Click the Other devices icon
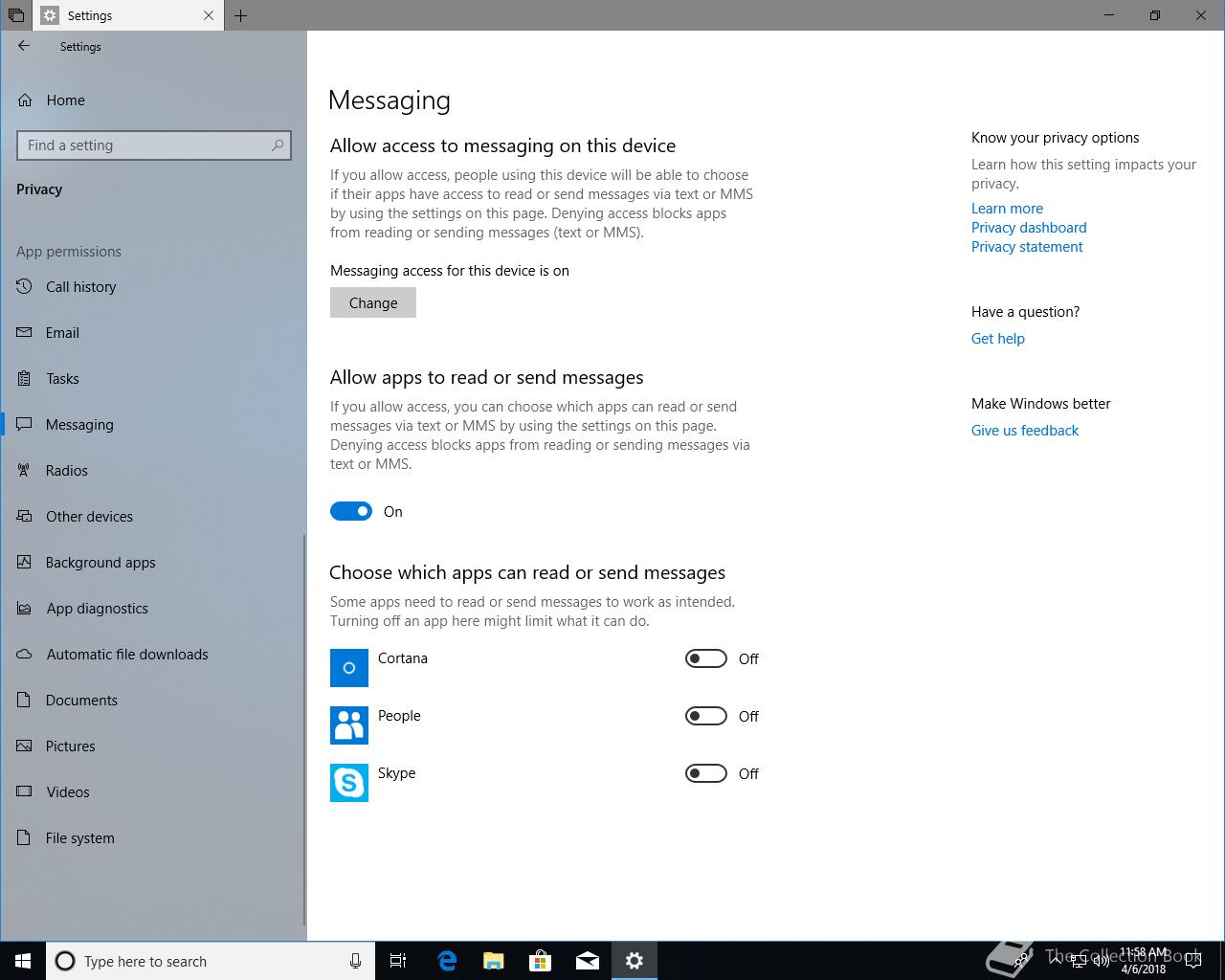Screen dimensions: 1225x980 [25, 517]
